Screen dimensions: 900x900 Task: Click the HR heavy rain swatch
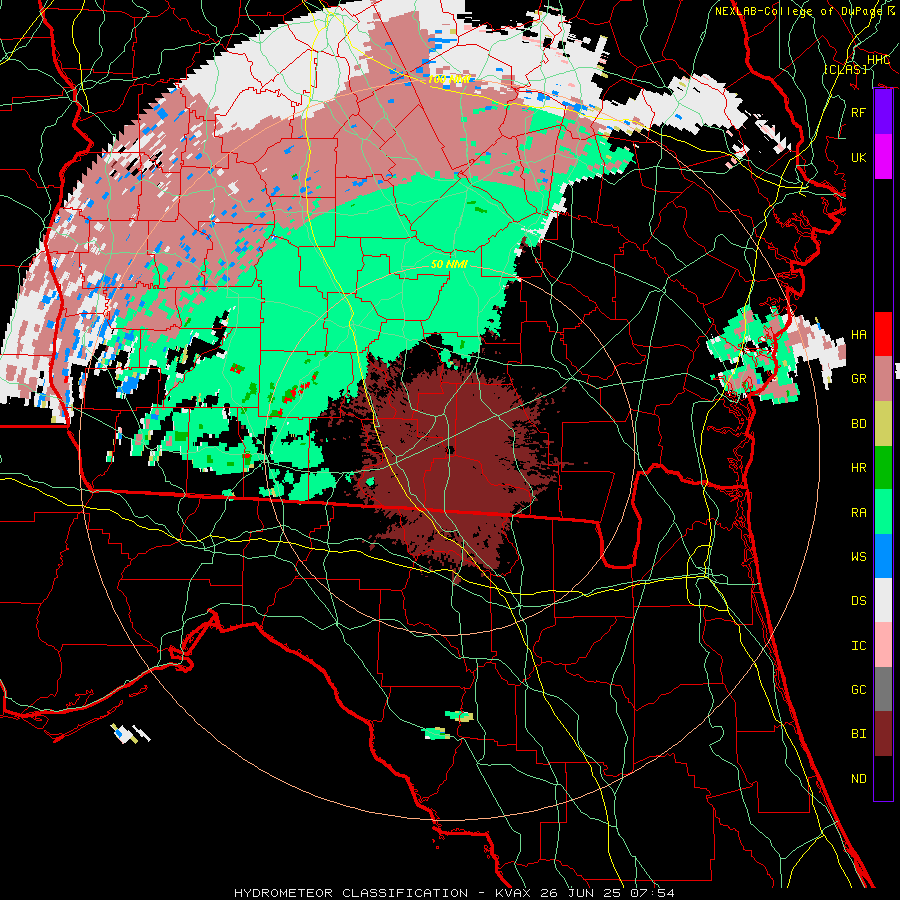point(883,468)
